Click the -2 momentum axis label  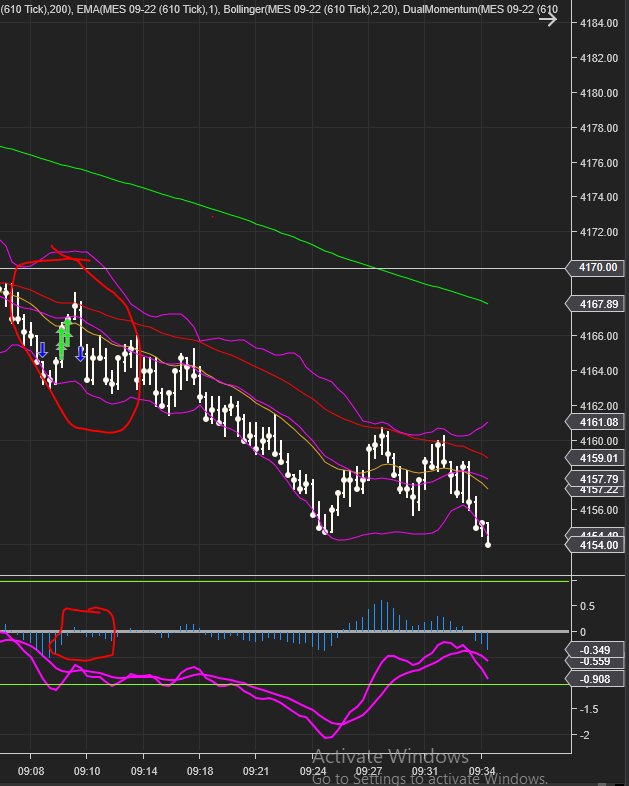(584, 736)
